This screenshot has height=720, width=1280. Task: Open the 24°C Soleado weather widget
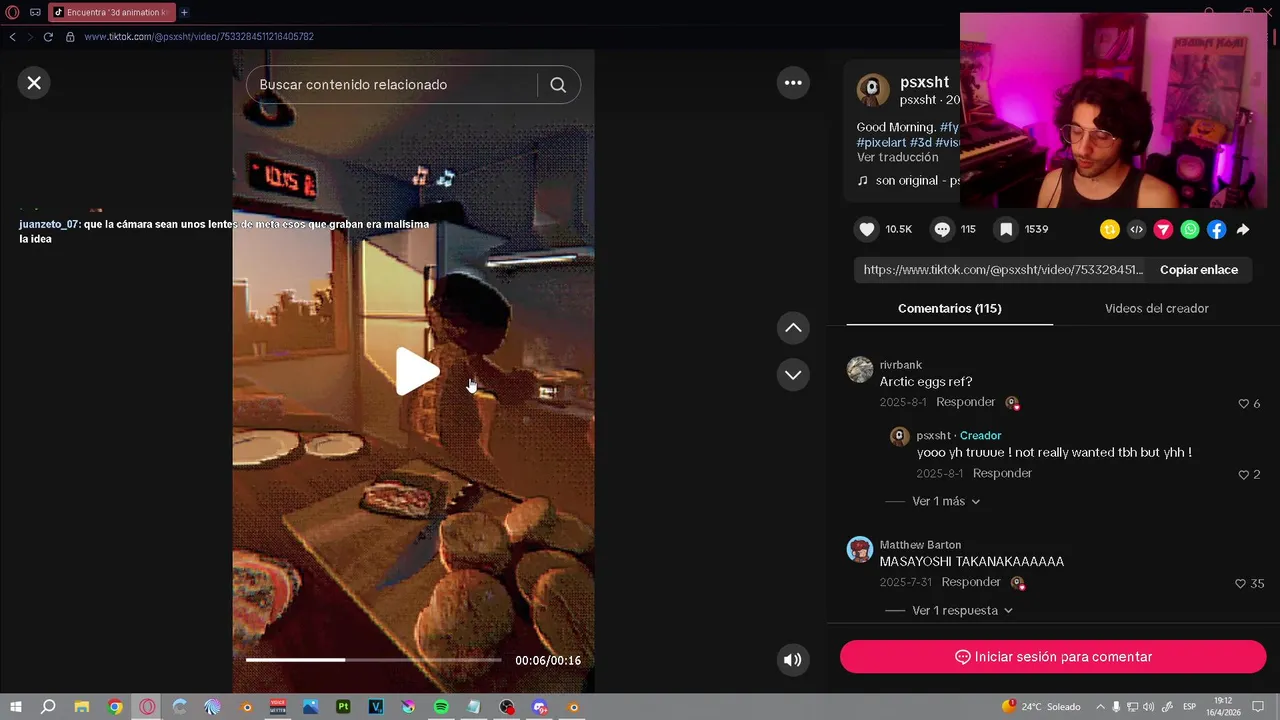[x=1041, y=707]
